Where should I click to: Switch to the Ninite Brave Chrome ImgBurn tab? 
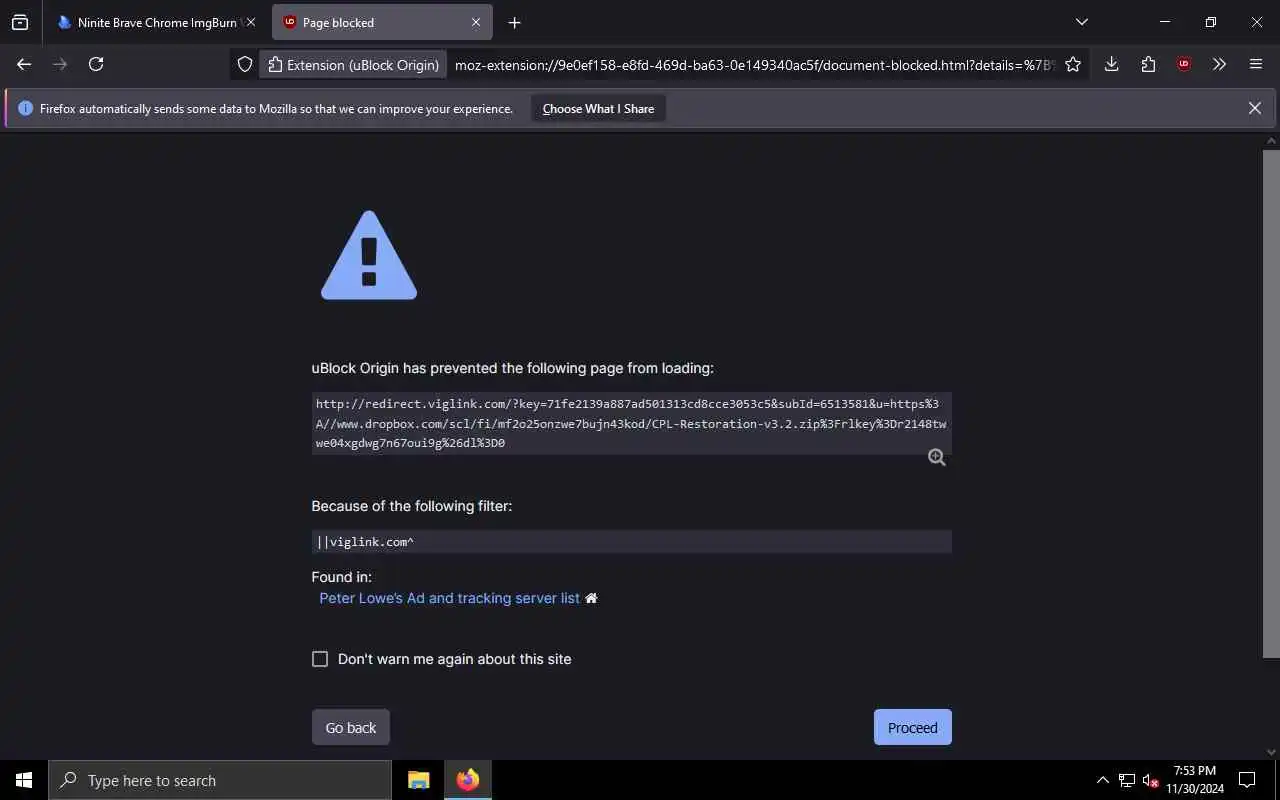(x=147, y=22)
